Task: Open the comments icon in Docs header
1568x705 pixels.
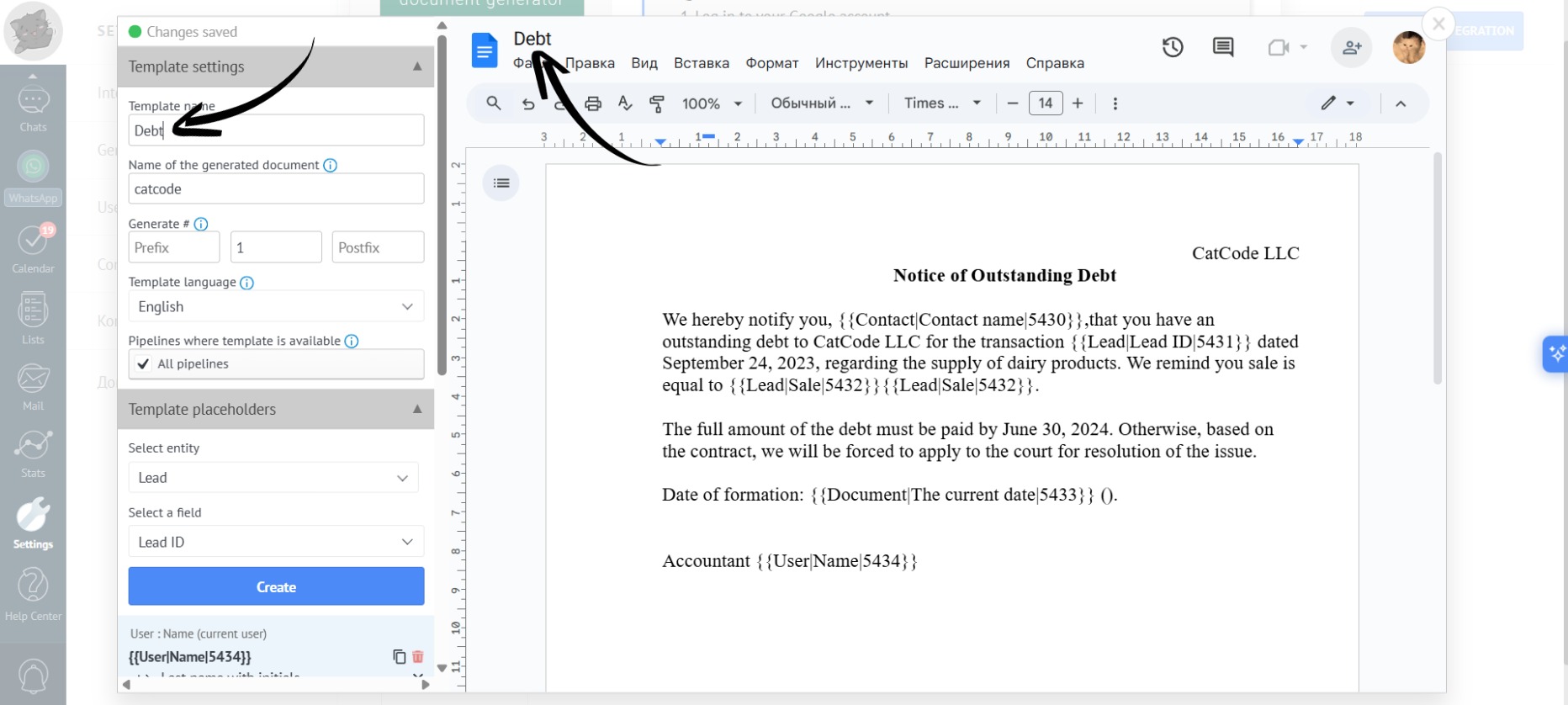Action: [1223, 48]
